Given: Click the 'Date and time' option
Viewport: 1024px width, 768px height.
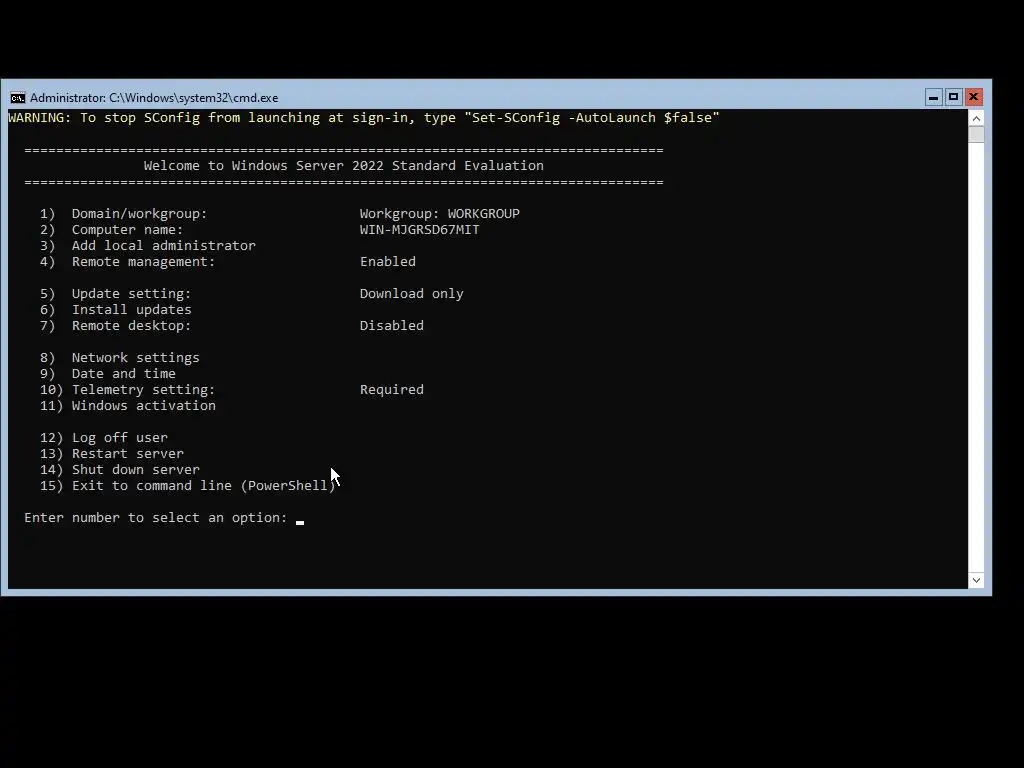Looking at the screenshot, I should (107, 374).
